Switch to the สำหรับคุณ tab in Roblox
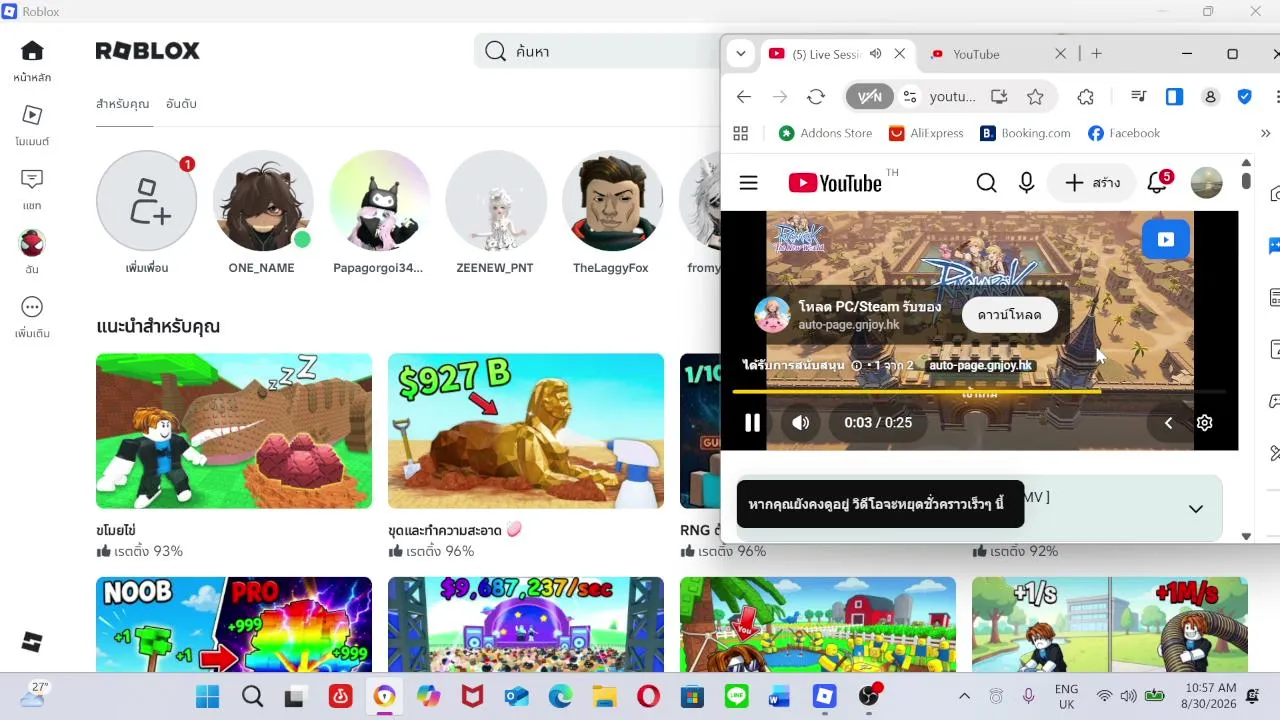Image resolution: width=1280 pixels, height=720 pixels. 123,104
